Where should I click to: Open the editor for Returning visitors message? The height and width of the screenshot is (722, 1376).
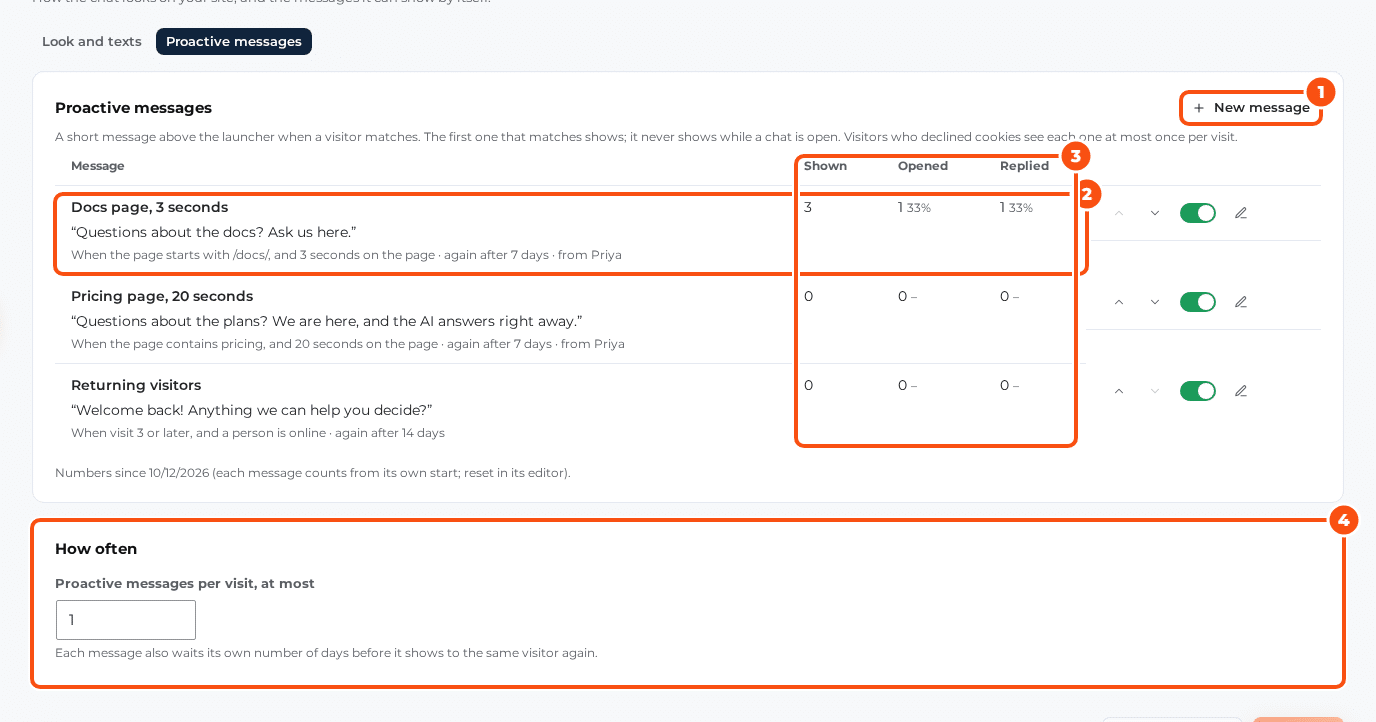coord(1241,391)
